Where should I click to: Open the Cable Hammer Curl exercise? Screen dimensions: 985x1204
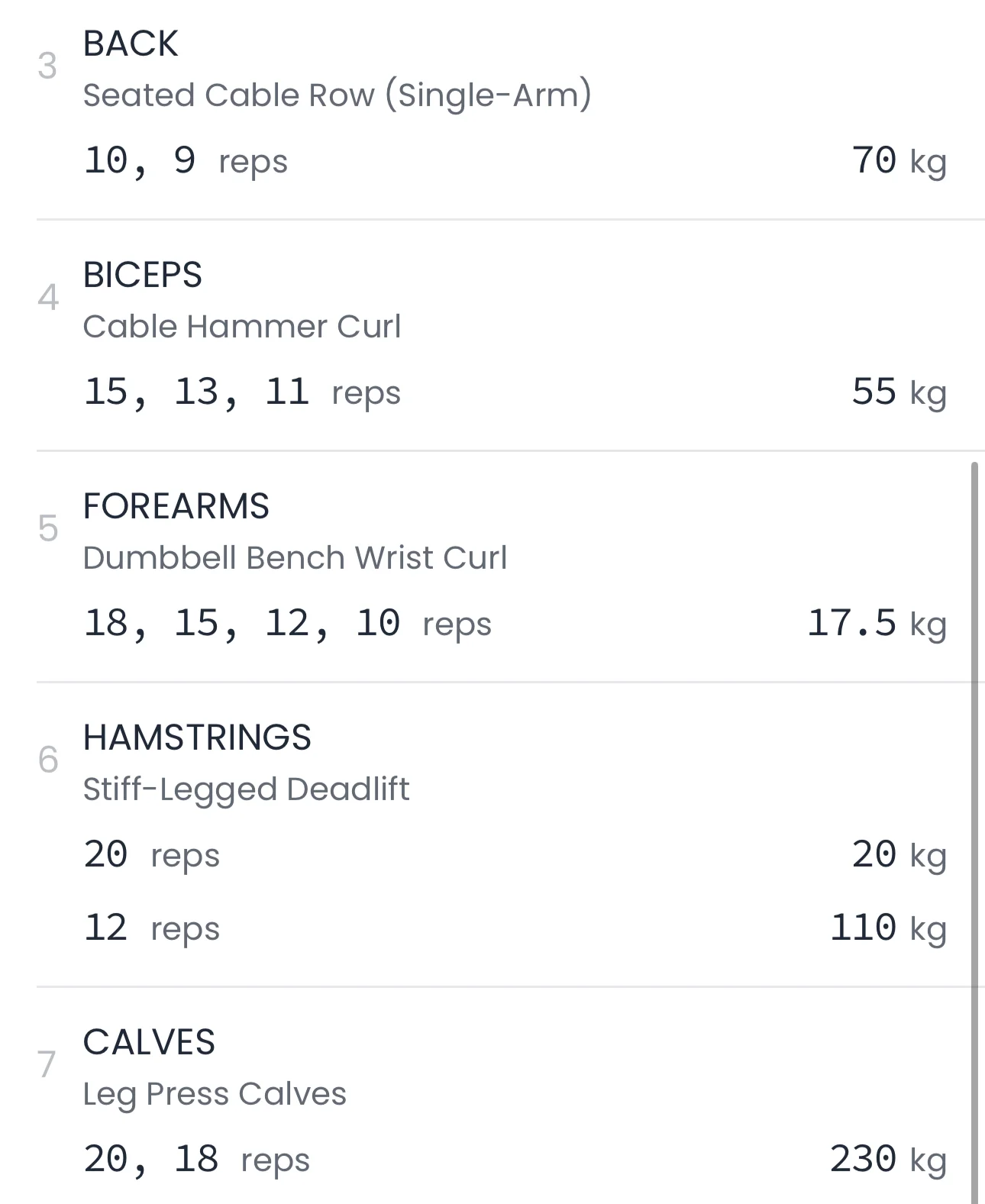click(241, 327)
